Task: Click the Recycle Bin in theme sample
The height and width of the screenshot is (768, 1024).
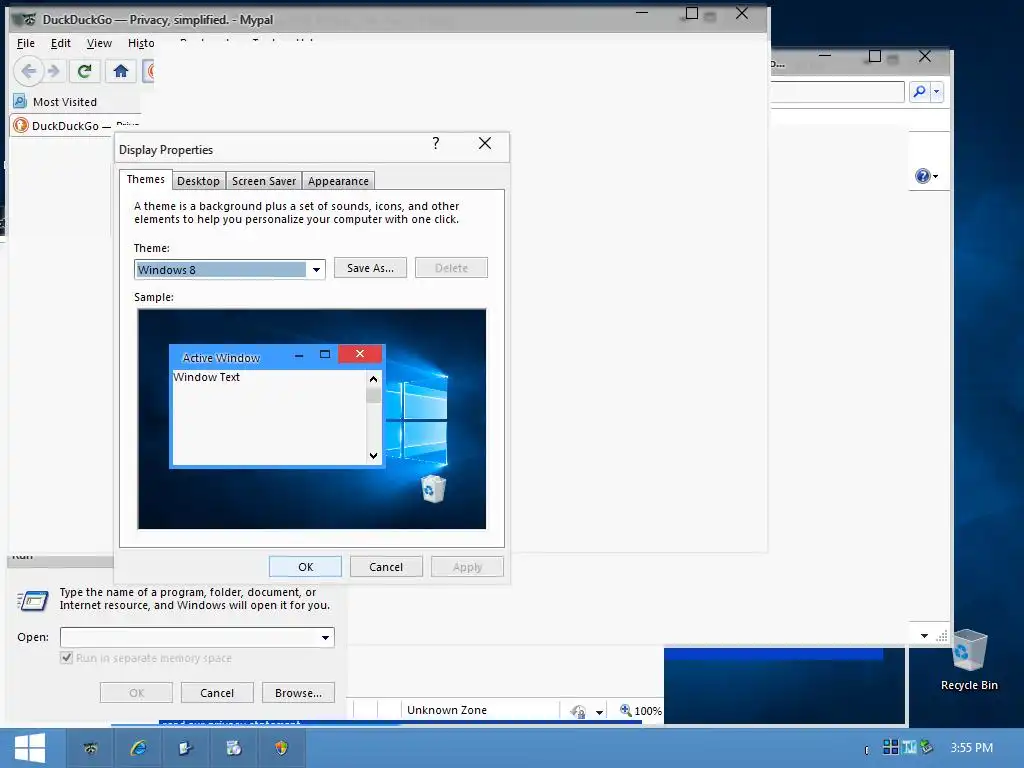Action: [433, 488]
